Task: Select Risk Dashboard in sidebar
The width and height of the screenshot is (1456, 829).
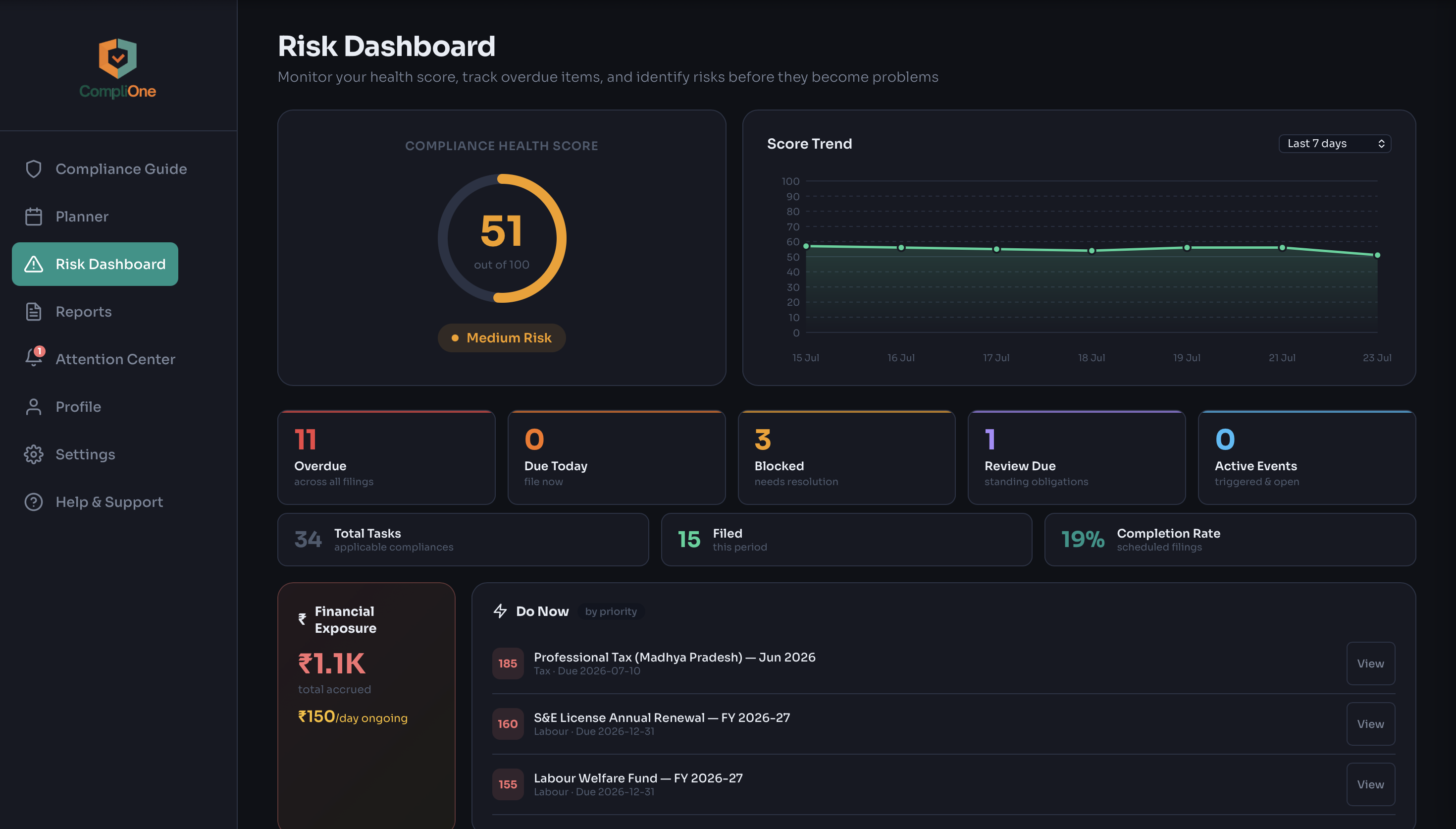Action: point(95,264)
